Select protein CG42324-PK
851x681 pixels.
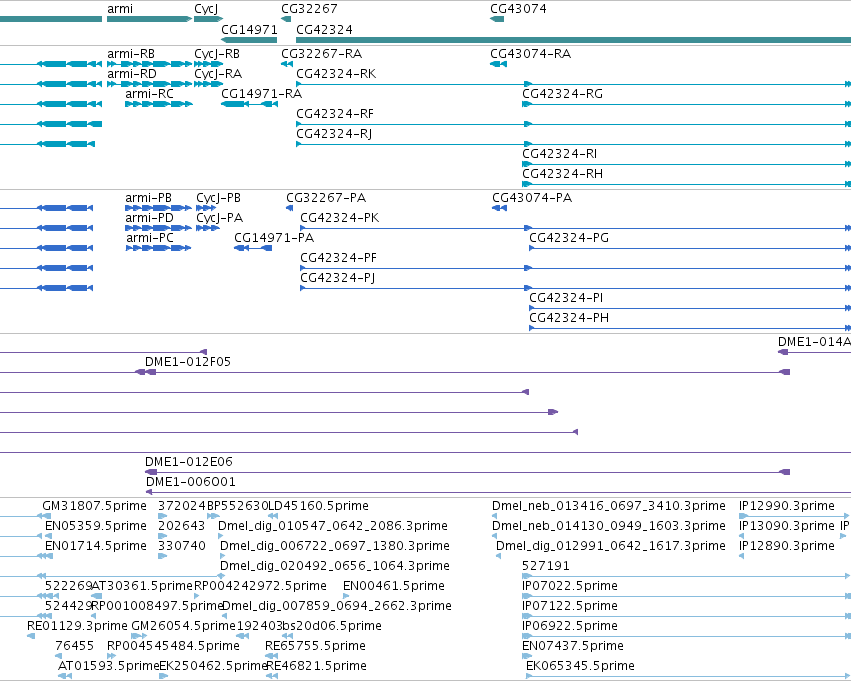coord(340,218)
